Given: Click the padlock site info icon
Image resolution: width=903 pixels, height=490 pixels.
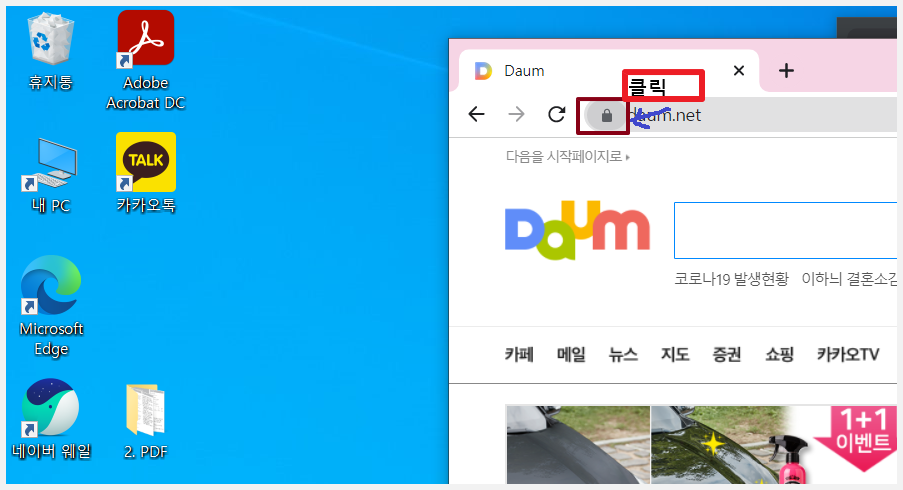Looking at the screenshot, I should point(606,116).
